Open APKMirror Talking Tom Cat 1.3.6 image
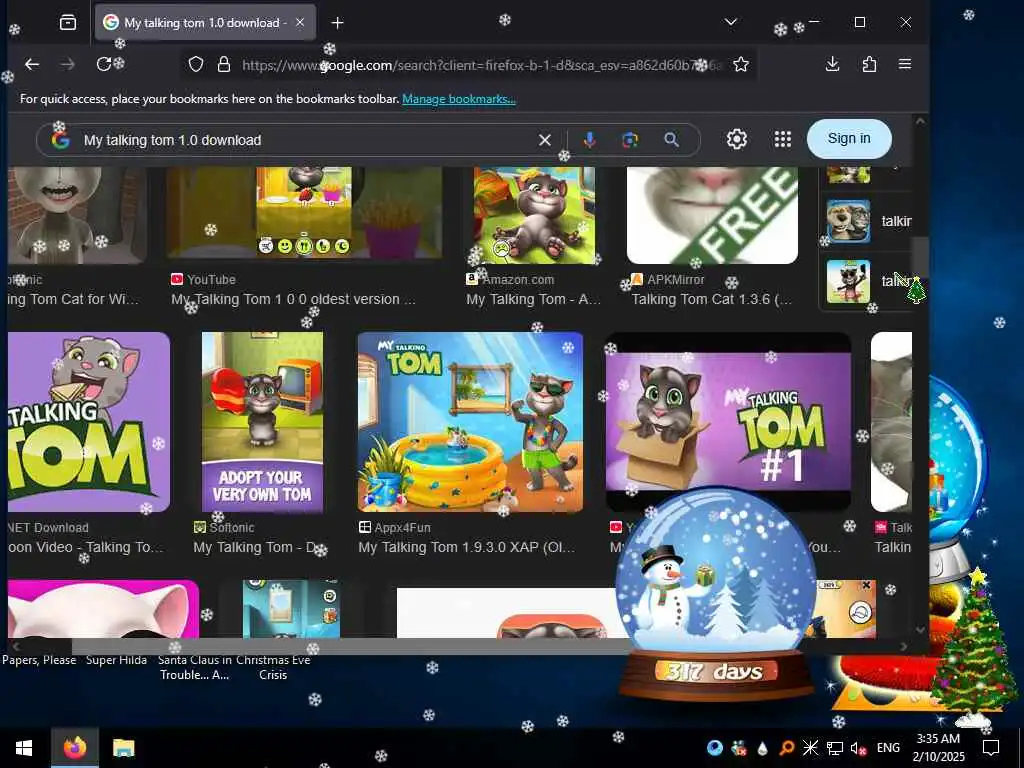Viewport: 1024px width, 768px height. tap(712, 216)
